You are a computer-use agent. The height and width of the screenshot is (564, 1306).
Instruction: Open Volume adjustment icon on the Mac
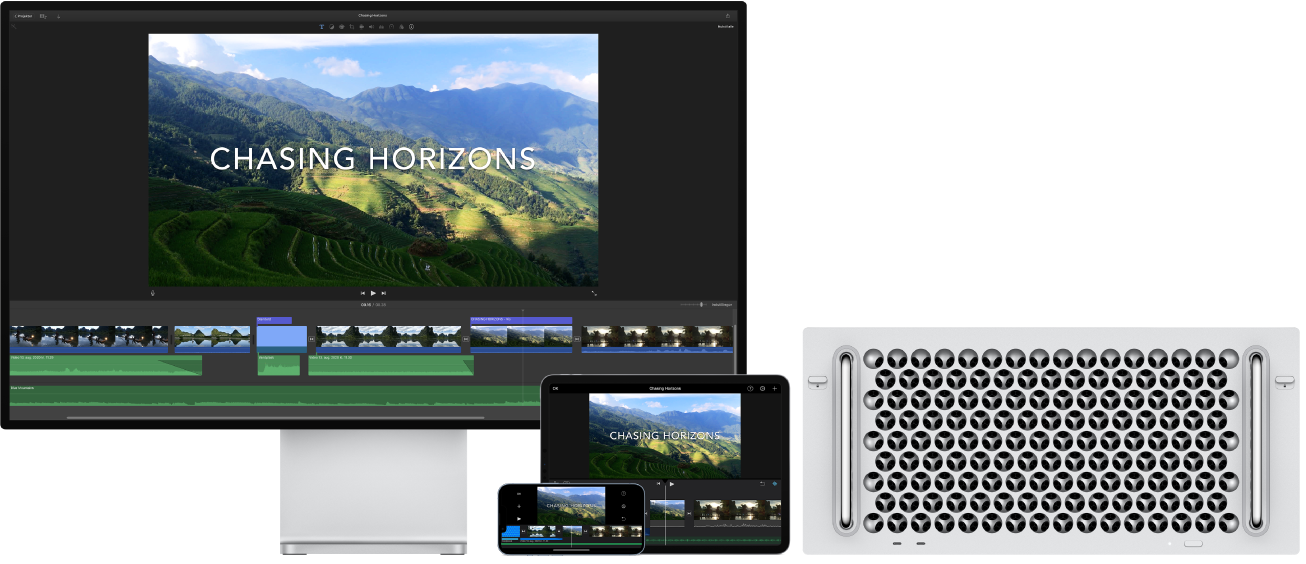coord(372,27)
